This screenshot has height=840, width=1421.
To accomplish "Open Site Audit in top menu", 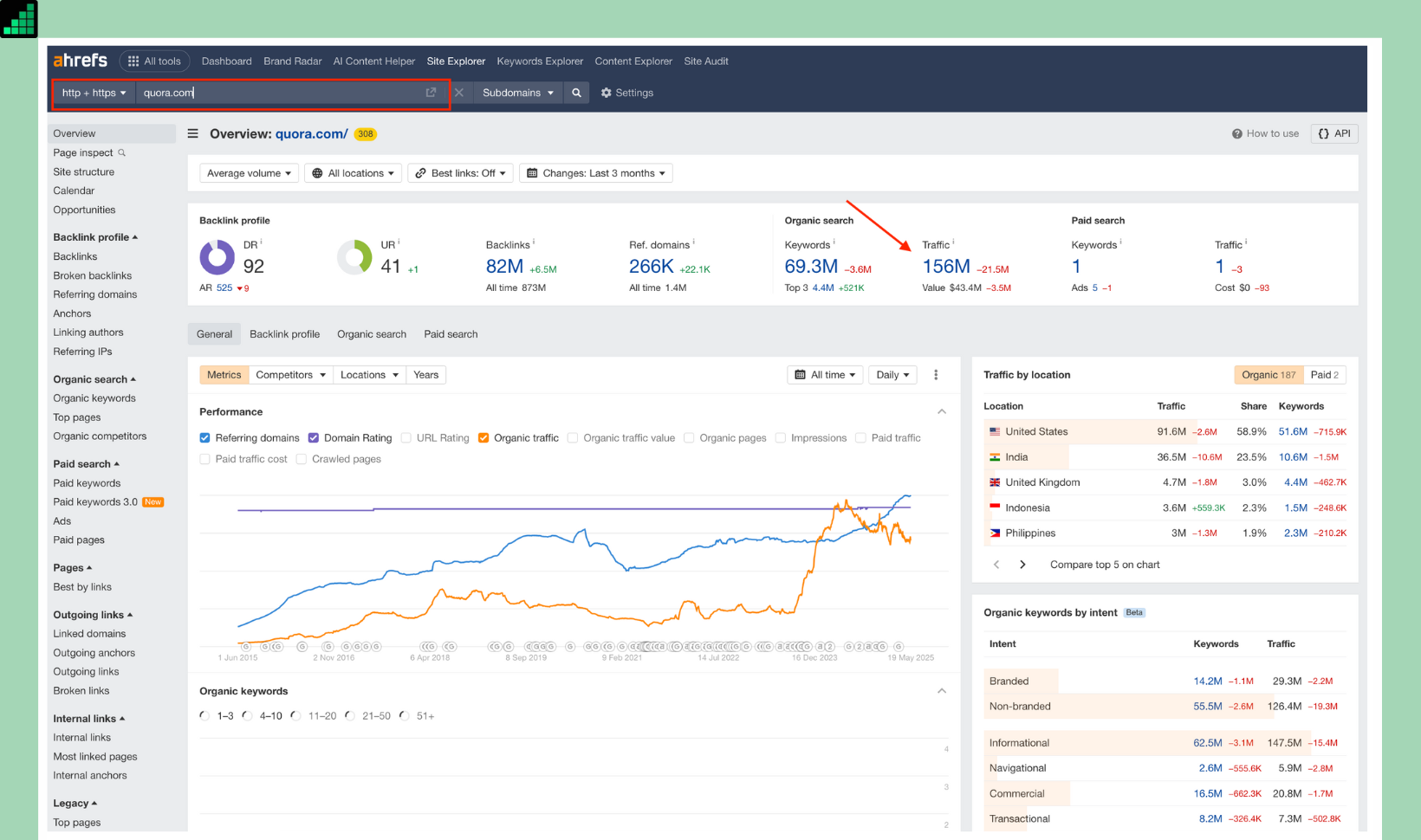I will pyautogui.click(x=706, y=61).
